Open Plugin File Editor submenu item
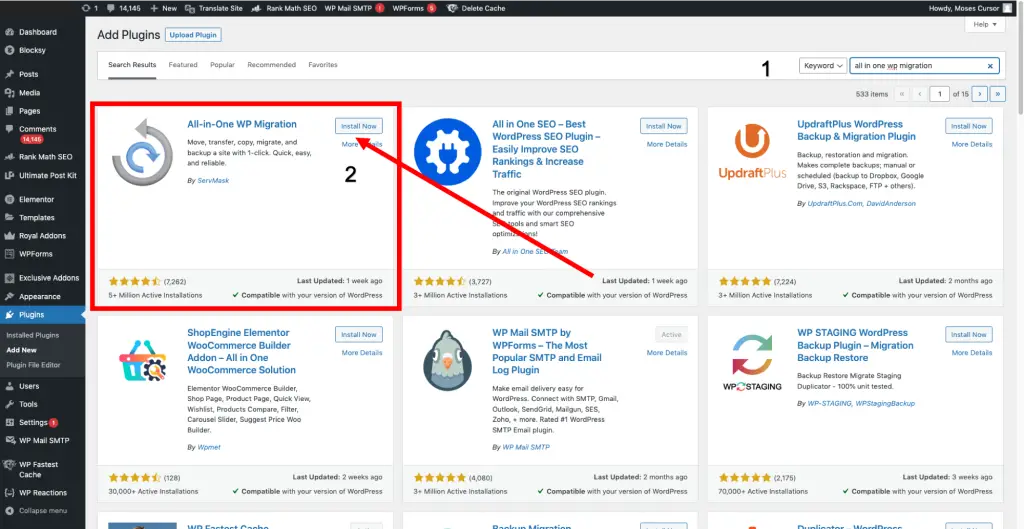This screenshot has width=1024, height=529. pos(33,365)
